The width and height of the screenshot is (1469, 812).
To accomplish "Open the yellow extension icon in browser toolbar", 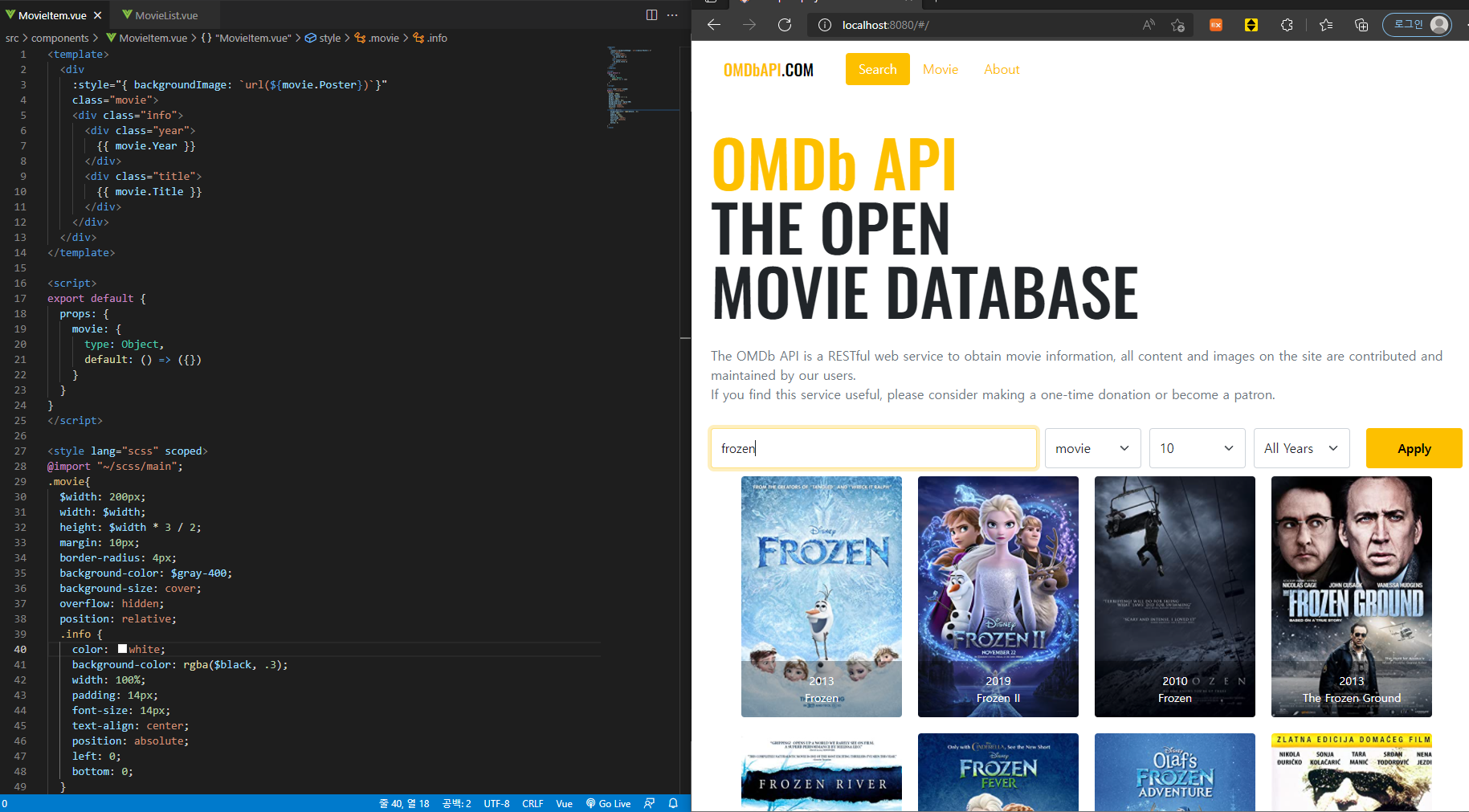I will (1251, 25).
